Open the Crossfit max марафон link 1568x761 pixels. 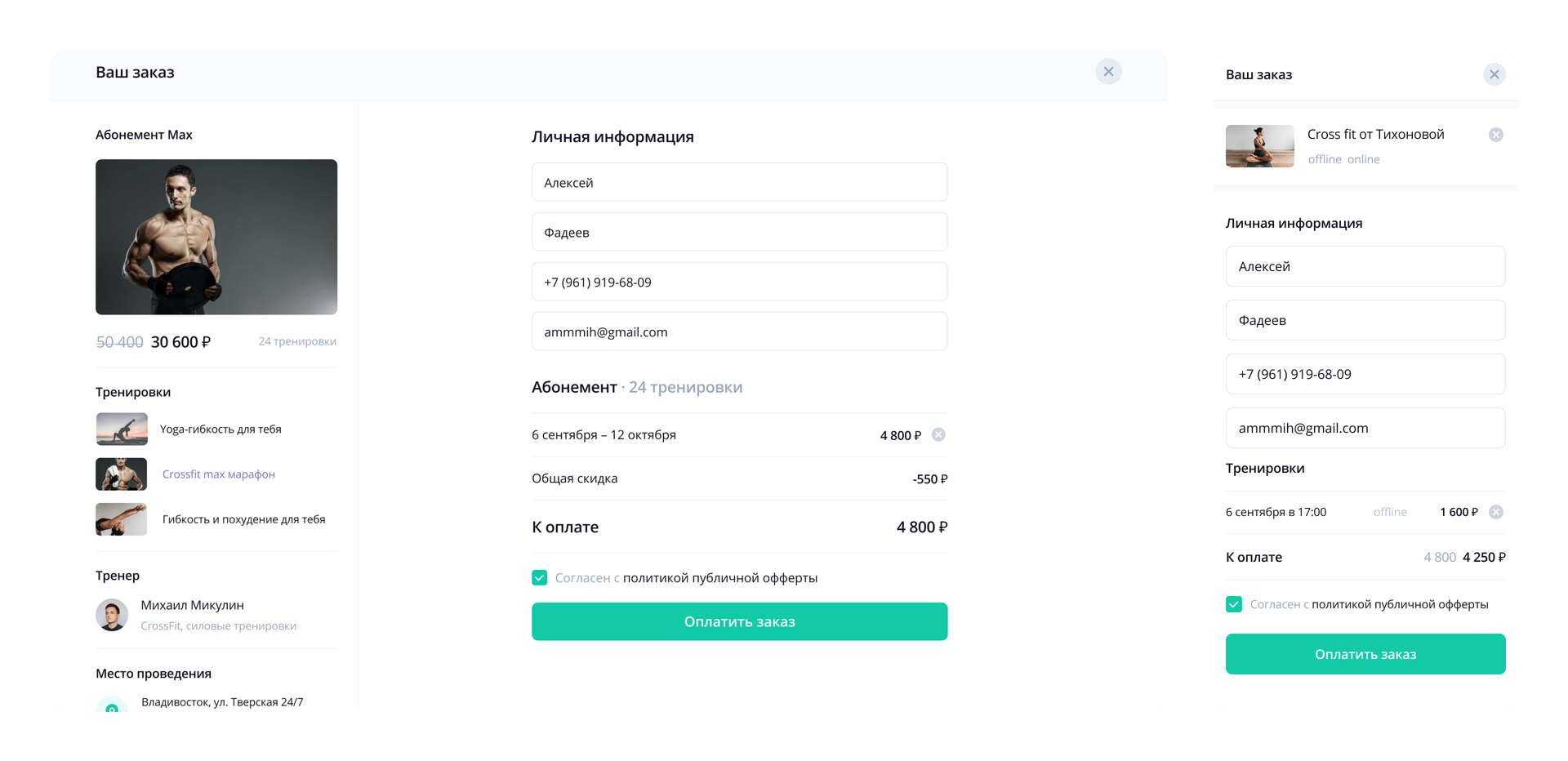coord(218,474)
